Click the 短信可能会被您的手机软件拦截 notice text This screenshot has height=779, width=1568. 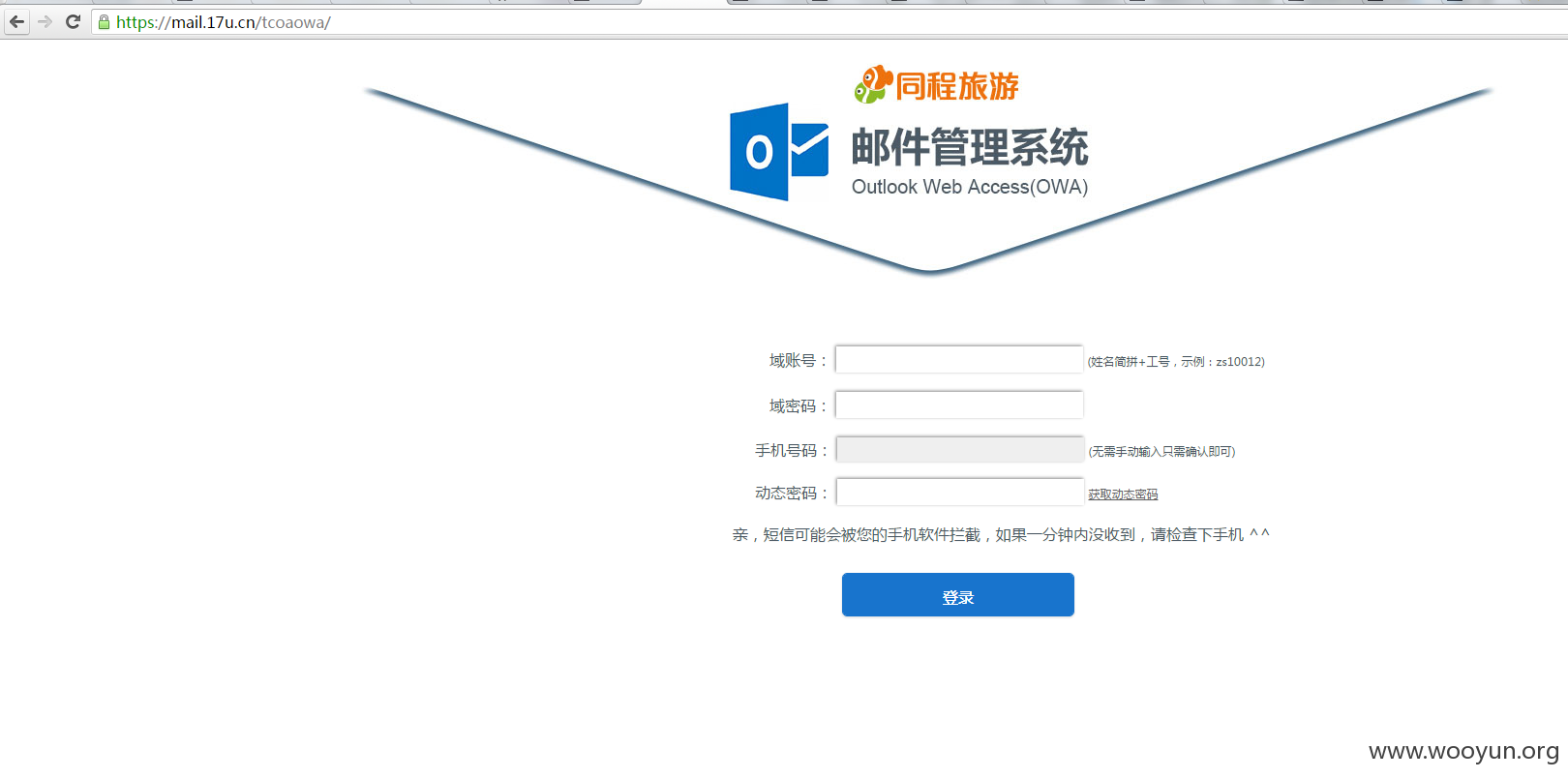click(1001, 534)
